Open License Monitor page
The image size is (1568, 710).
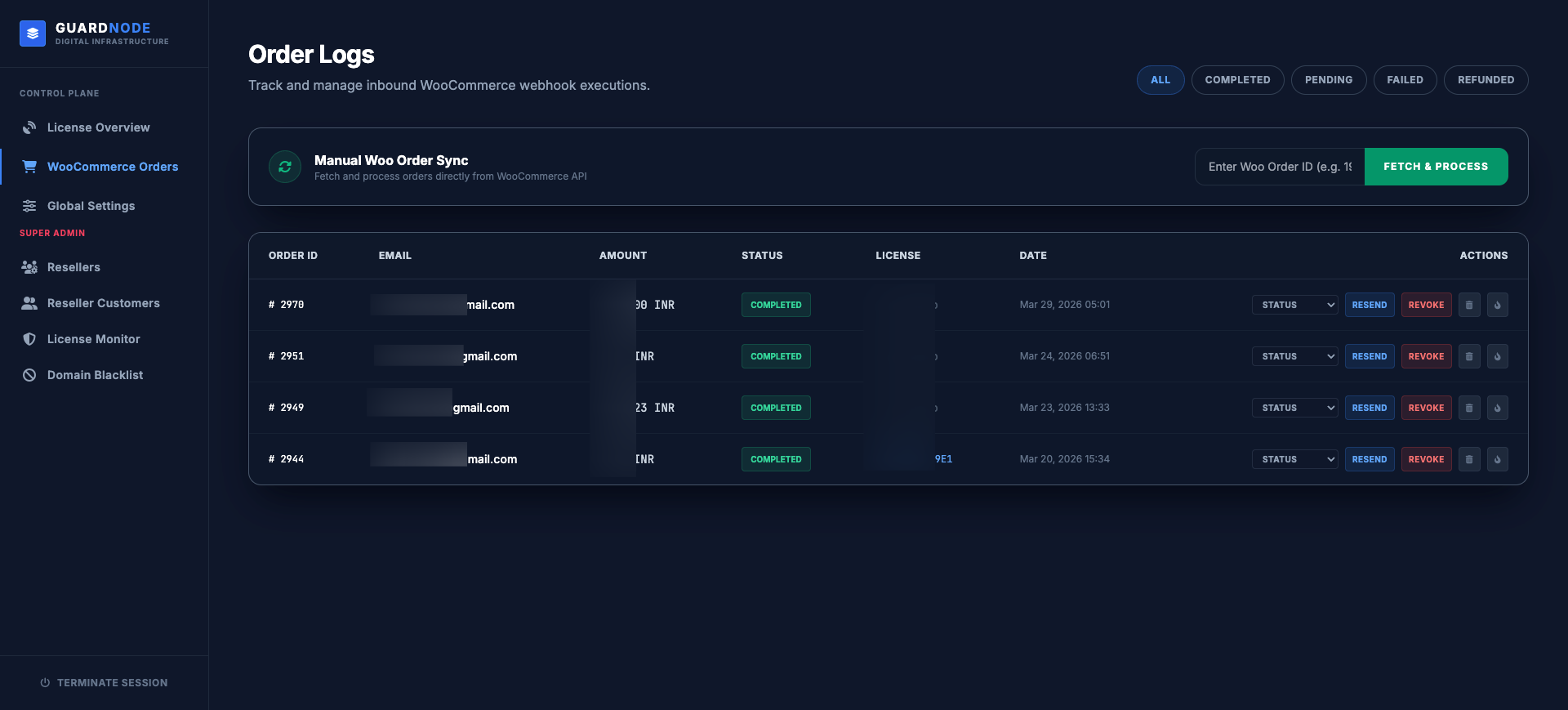94,339
